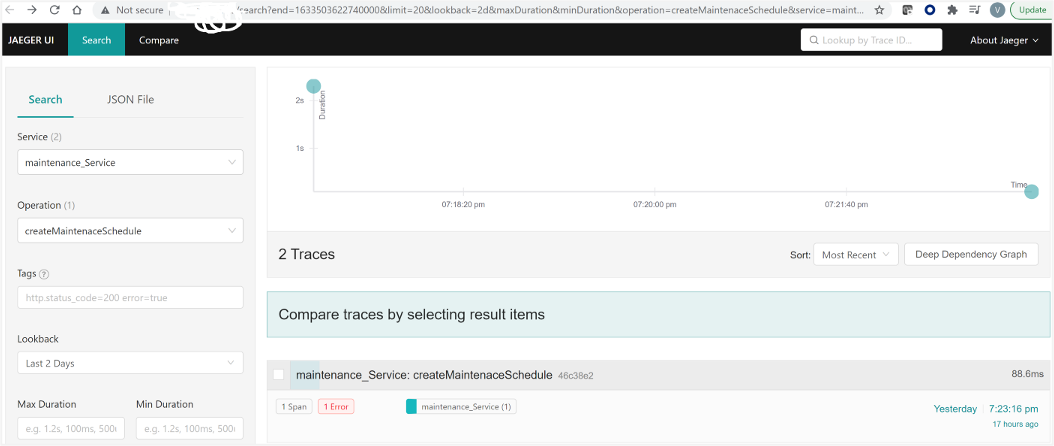1054x446 pixels.
Task: Click the Min Duration input
Action: pyautogui.click(x=190, y=429)
